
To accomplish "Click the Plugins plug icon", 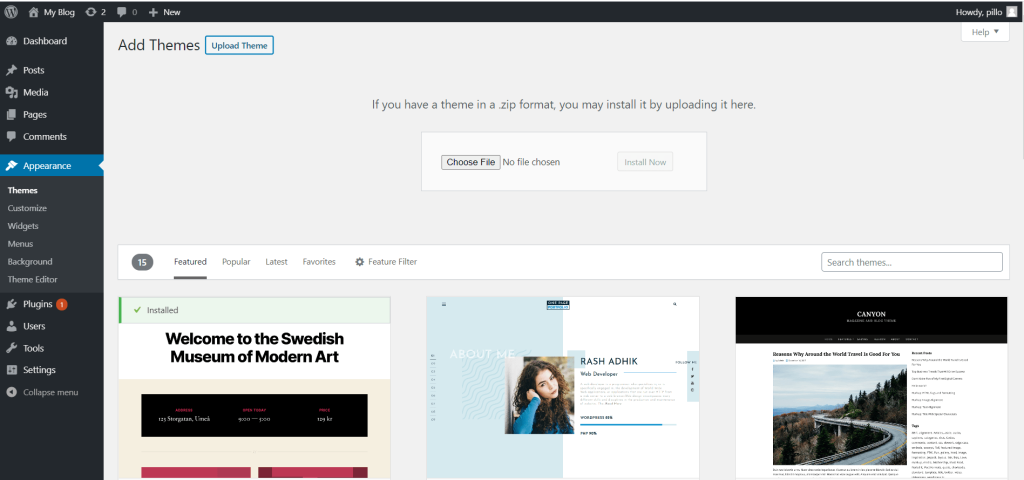I will click(11, 304).
